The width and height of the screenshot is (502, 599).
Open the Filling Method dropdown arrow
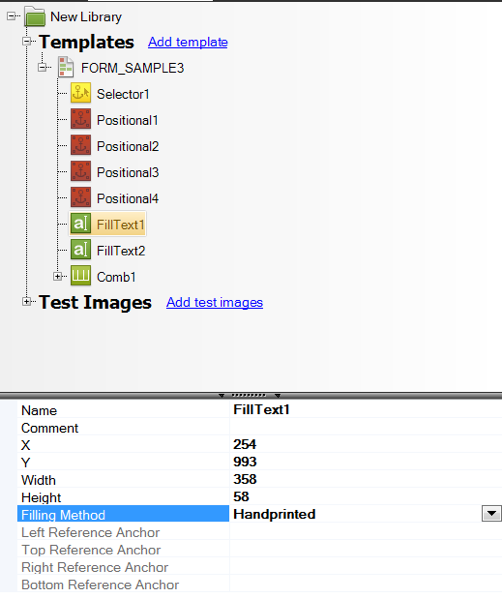491,514
